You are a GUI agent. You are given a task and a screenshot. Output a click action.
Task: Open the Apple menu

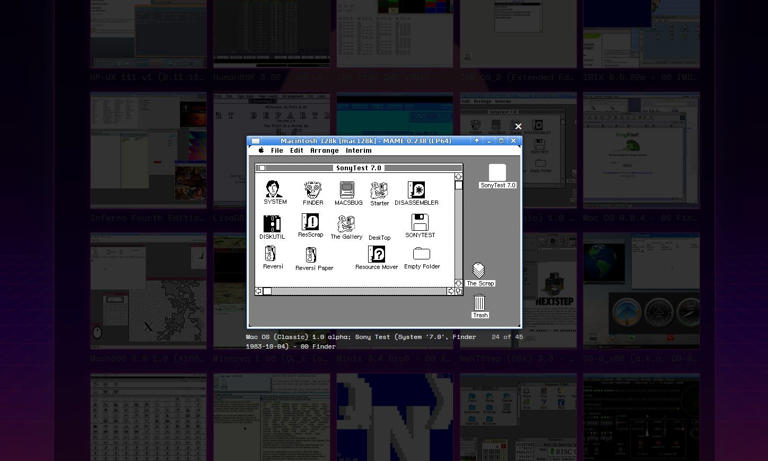click(x=261, y=150)
